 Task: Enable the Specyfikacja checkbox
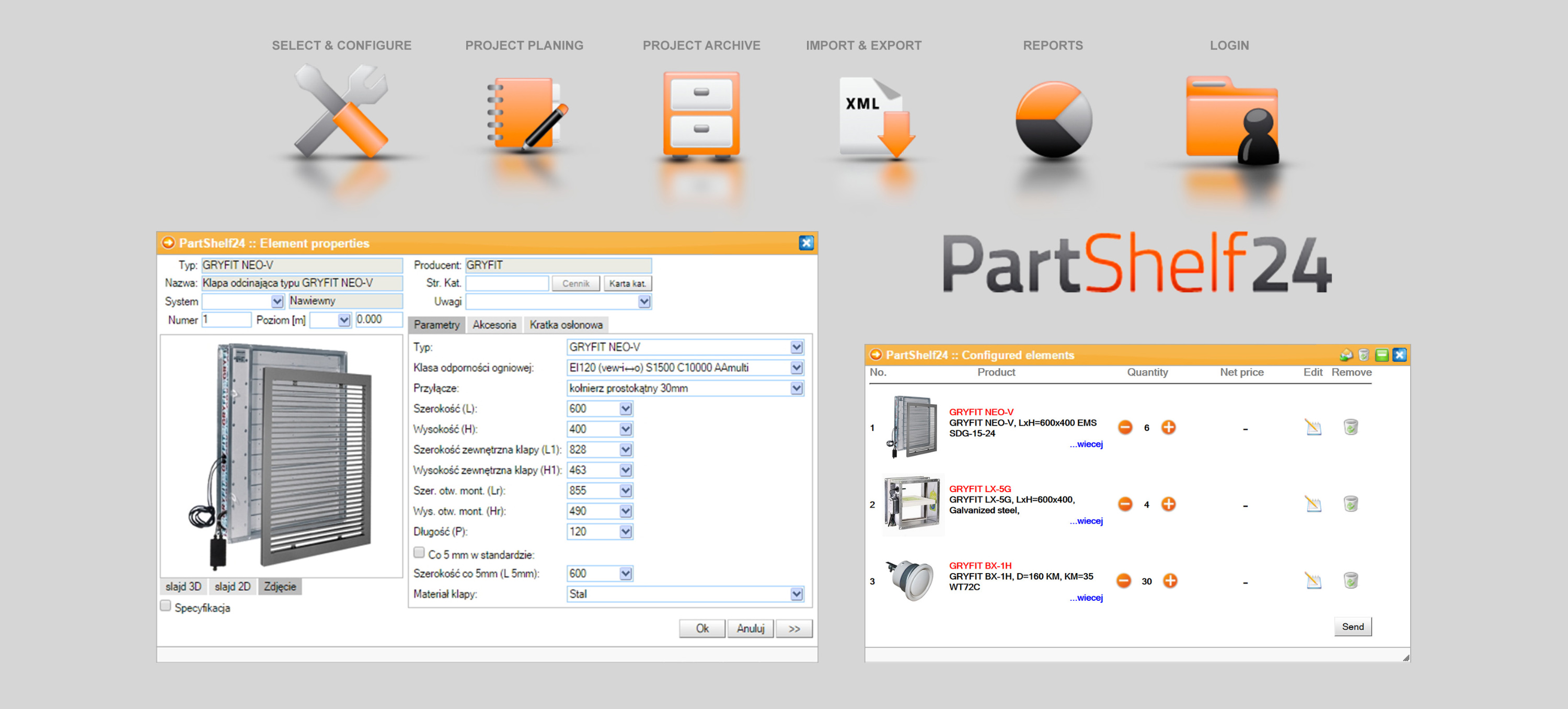pos(166,606)
